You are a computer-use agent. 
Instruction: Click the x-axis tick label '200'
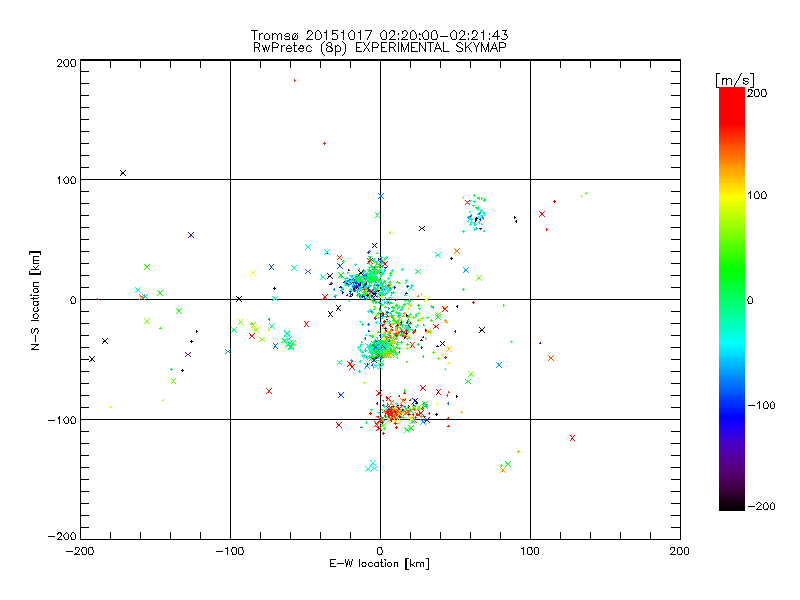[x=680, y=551]
